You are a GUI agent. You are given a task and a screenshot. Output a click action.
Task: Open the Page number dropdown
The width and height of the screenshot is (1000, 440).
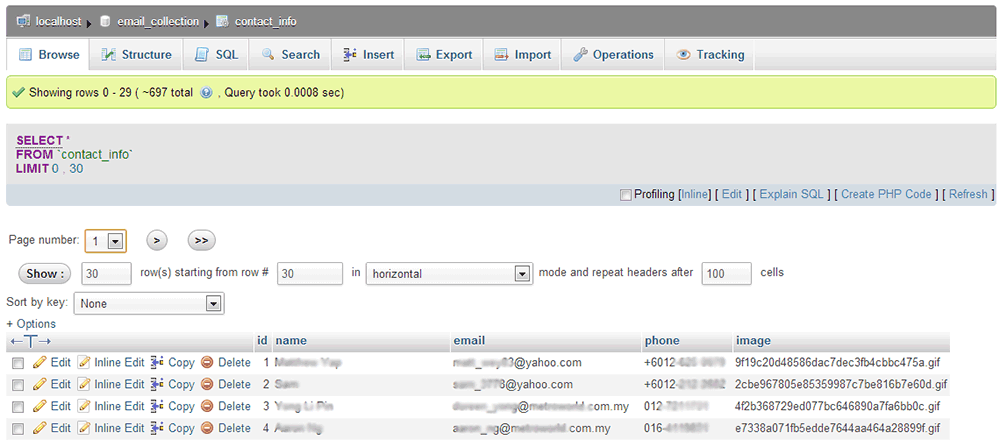(115, 241)
